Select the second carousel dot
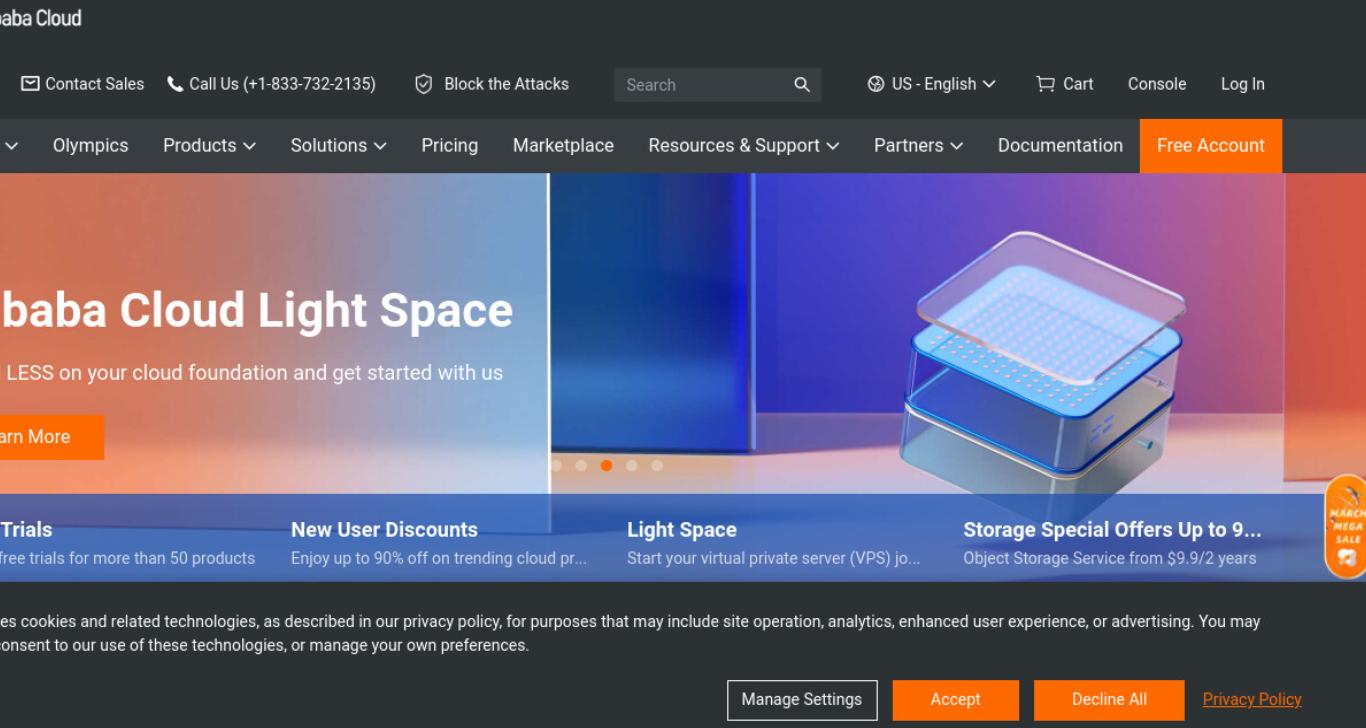 (581, 465)
